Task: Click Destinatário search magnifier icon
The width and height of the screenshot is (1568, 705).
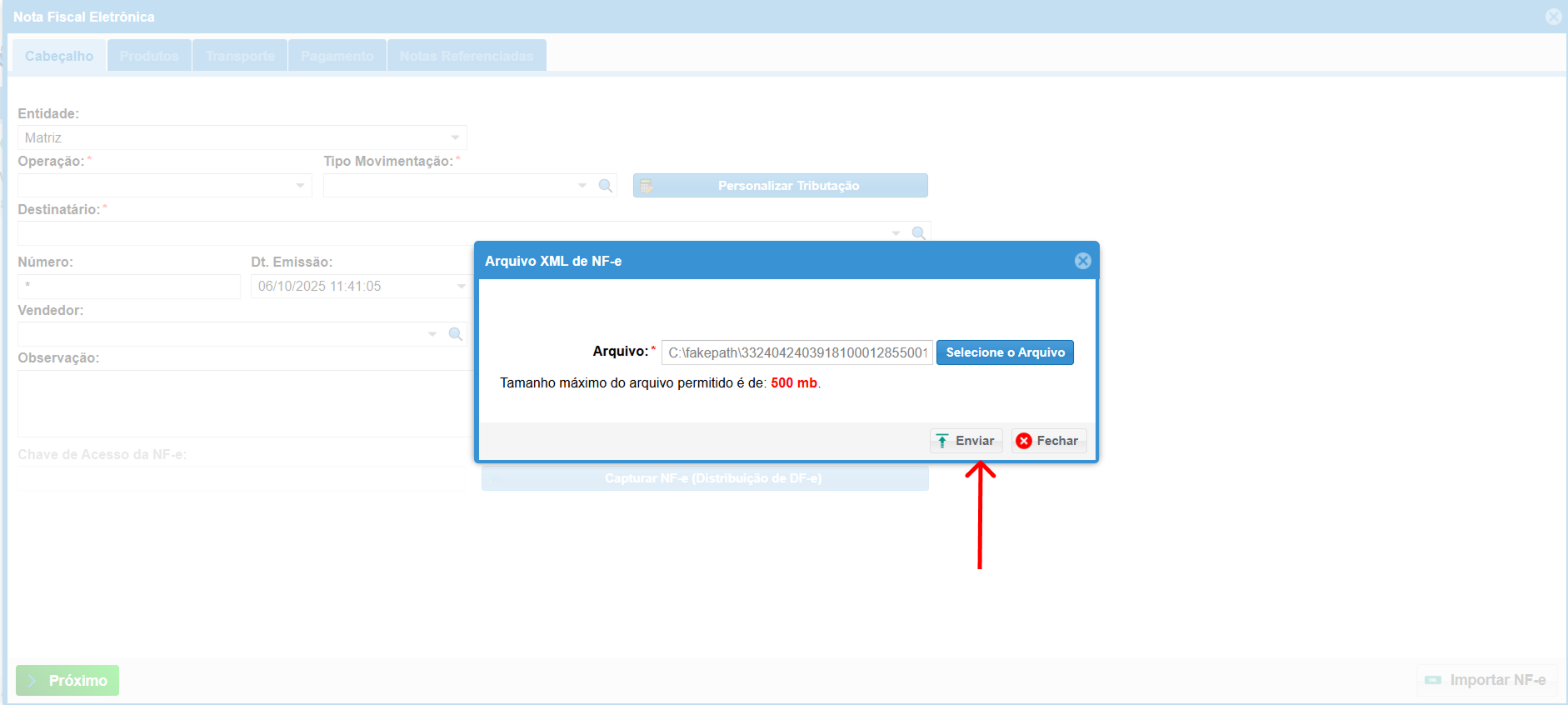Action: tap(918, 232)
